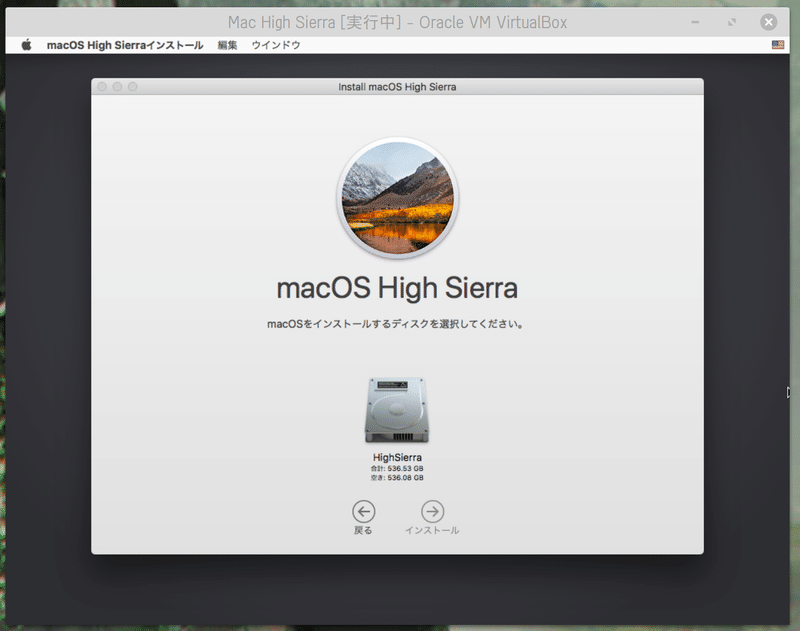
Task: Click the macOS High Sierra mountain logo
Action: [397, 198]
